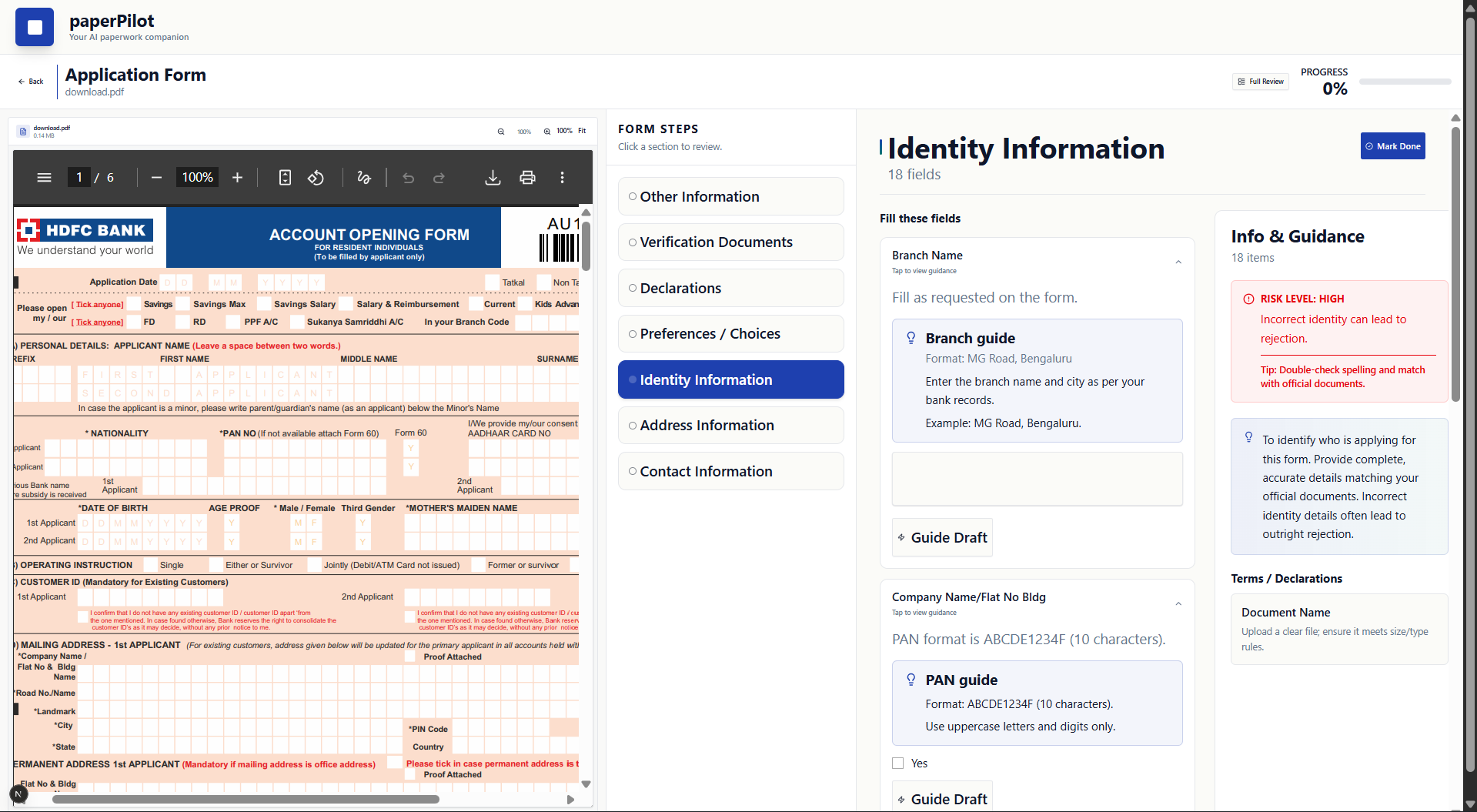This screenshot has height=812, width=1477.
Task: Click the undo icon in PDF toolbar
Action: pyautogui.click(x=408, y=178)
